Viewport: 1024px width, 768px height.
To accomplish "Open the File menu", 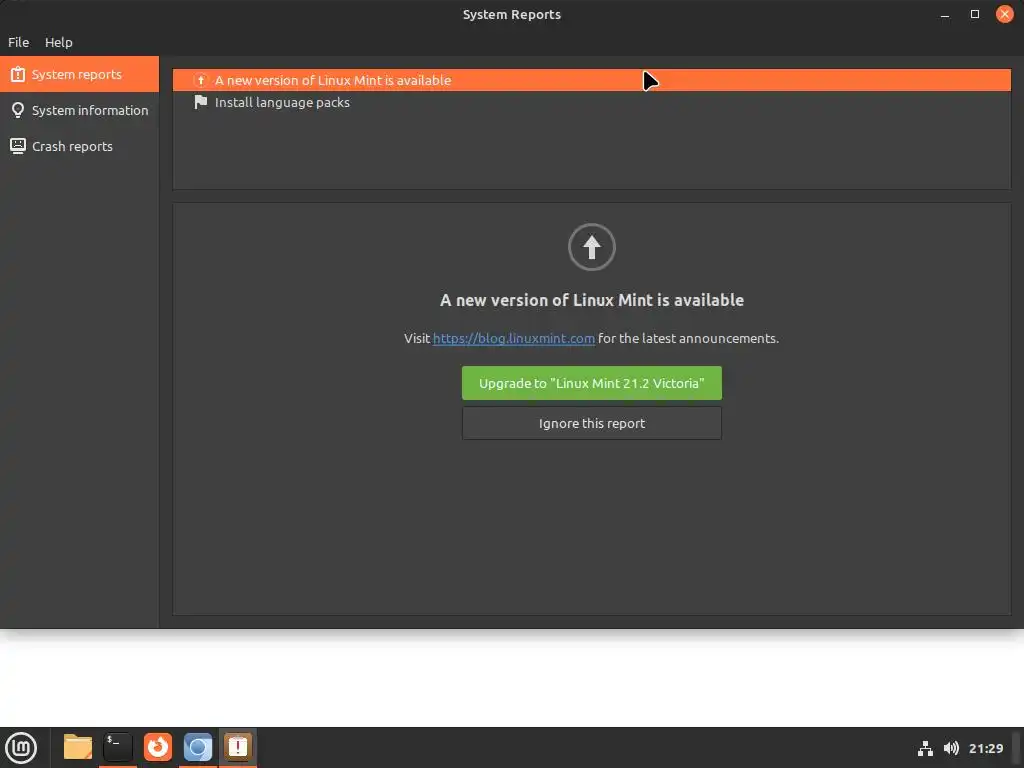I will [x=18, y=42].
